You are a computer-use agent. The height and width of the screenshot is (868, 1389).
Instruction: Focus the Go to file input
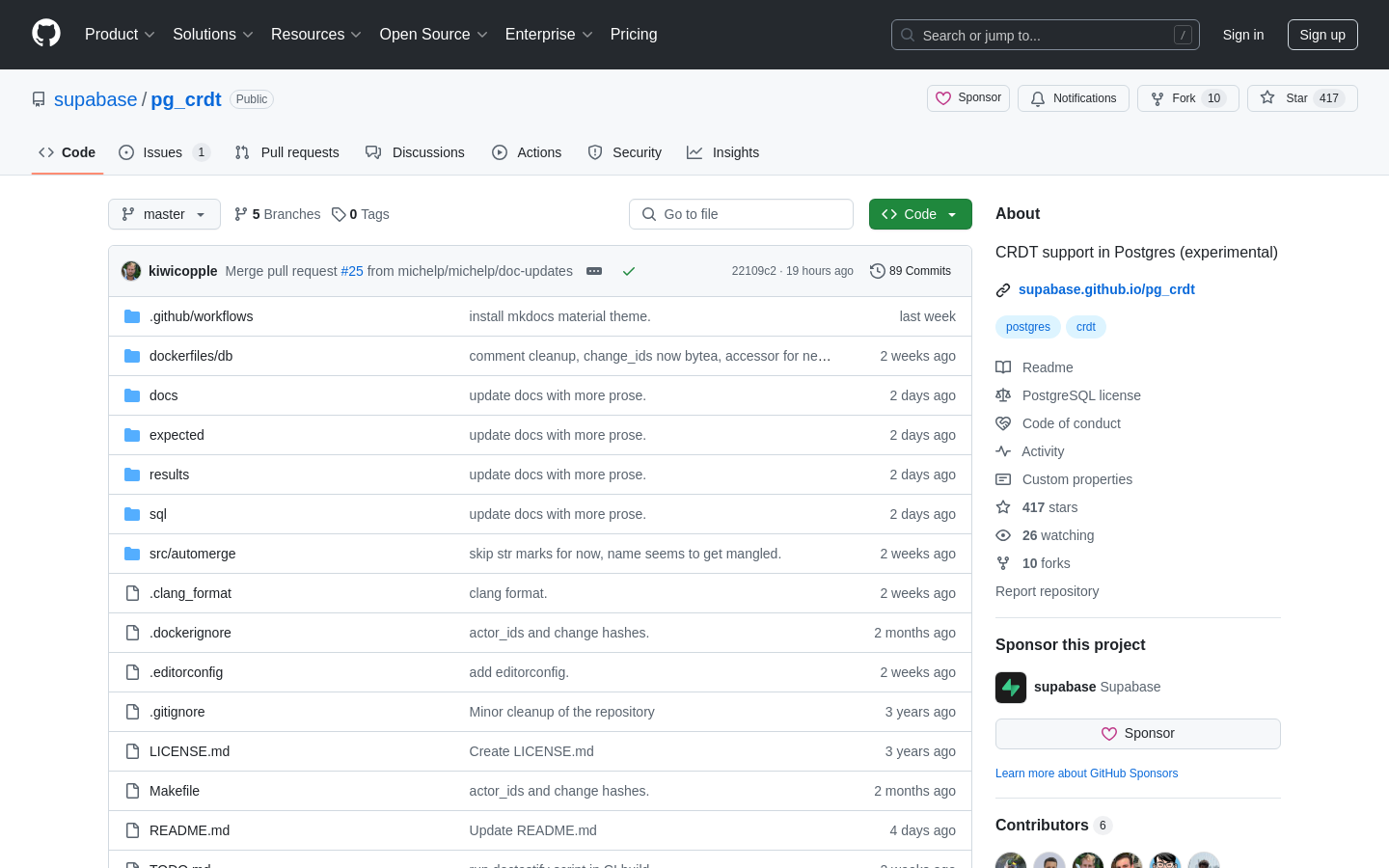point(741,214)
